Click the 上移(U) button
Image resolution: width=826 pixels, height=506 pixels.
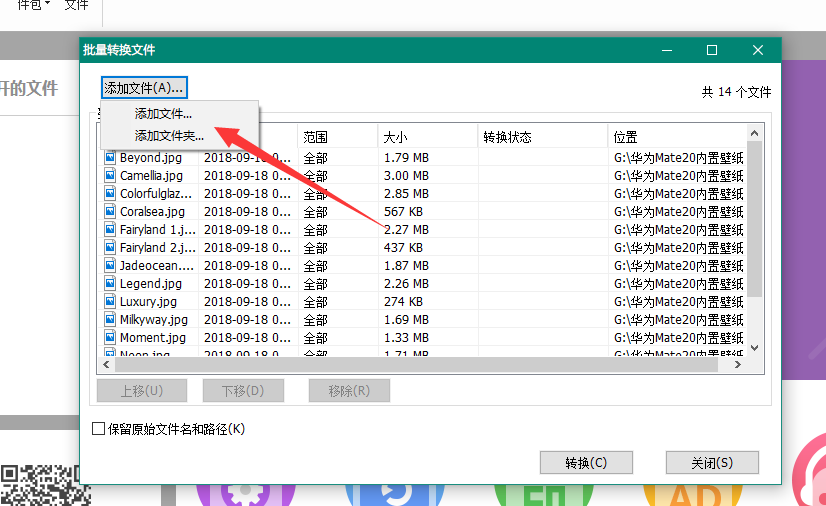pos(142,391)
